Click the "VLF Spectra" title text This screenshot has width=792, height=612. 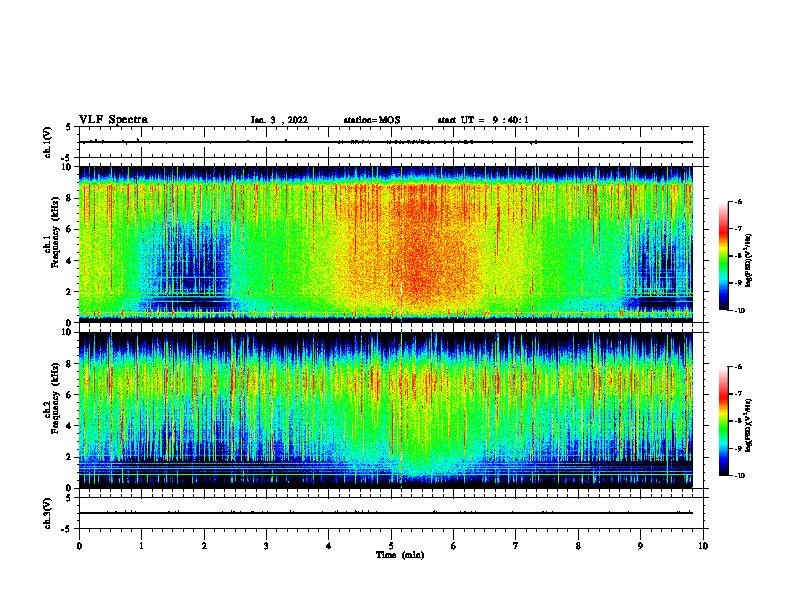click(x=113, y=120)
